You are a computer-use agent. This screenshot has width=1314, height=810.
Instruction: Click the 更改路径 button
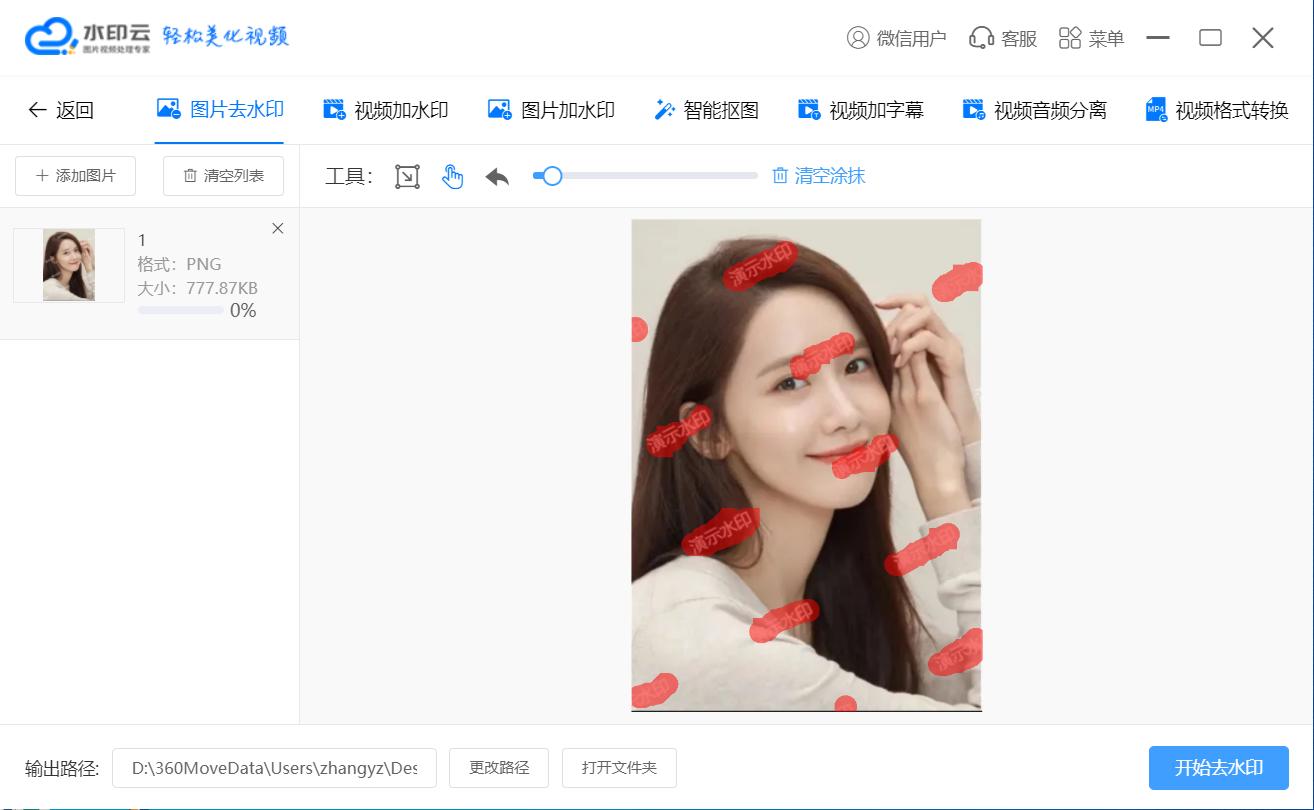click(x=499, y=768)
